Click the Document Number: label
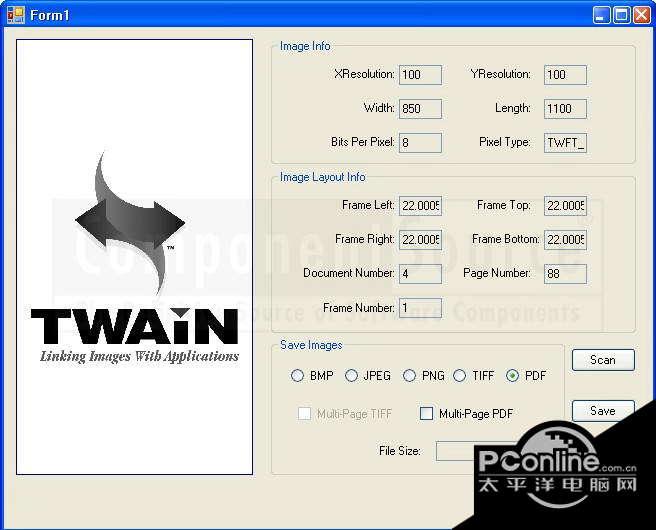Image resolution: width=656 pixels, height=530 pixels. 348,273
